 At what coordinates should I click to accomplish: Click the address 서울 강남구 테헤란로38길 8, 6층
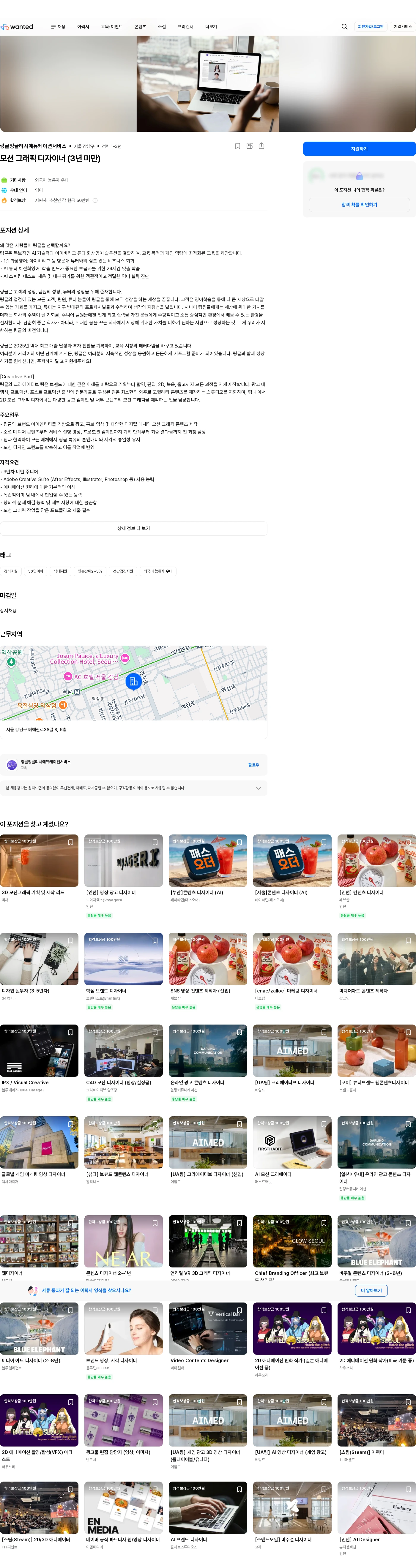click(37, 729)
